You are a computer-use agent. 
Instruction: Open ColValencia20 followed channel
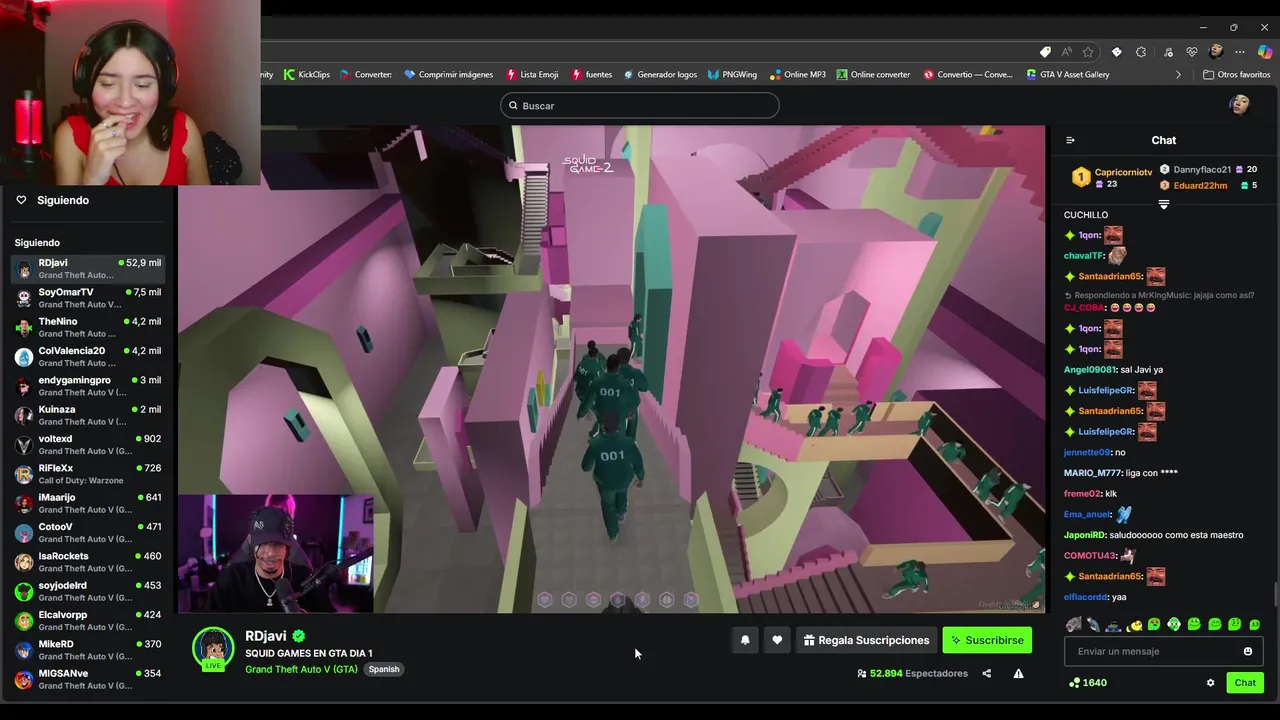click(88, 356)
